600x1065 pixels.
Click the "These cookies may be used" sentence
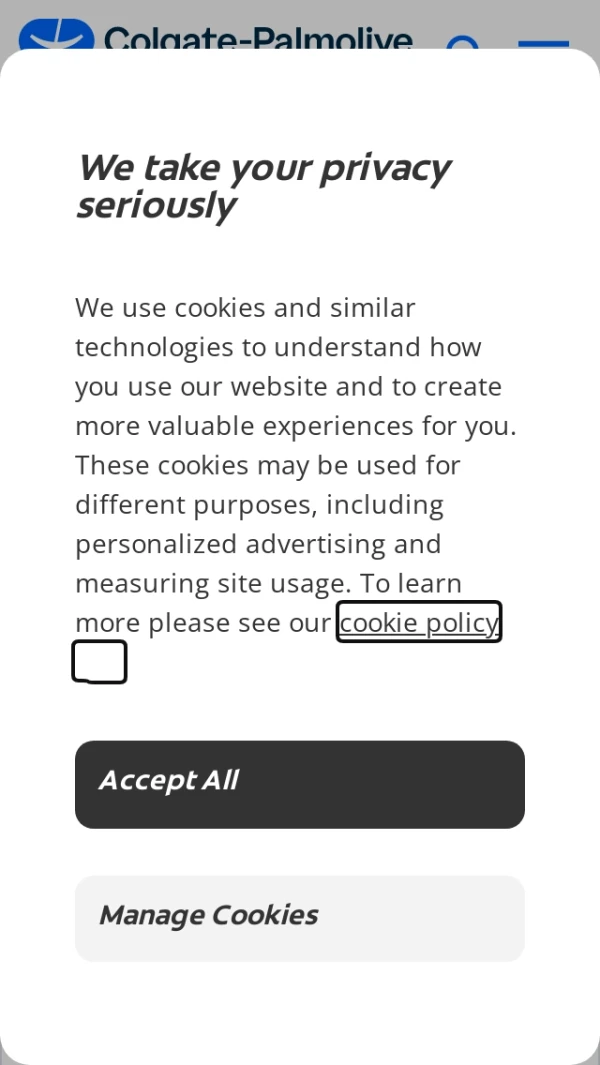click(267, 465)
